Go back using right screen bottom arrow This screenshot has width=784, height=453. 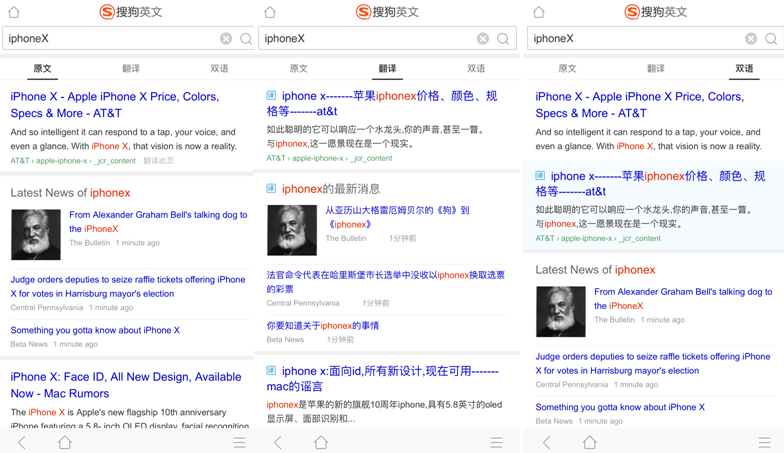[546, 442]
